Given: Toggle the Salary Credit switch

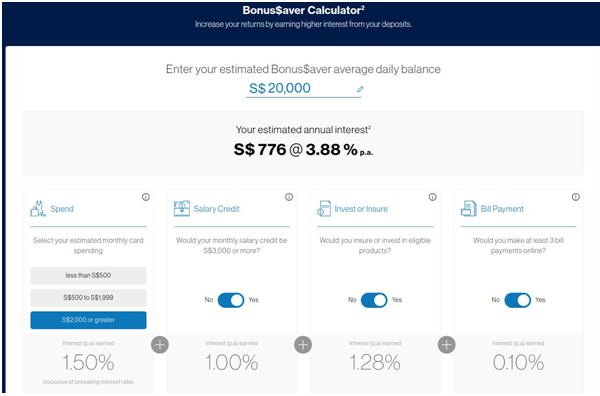Looking at the screenshot, I should (231, 300).
